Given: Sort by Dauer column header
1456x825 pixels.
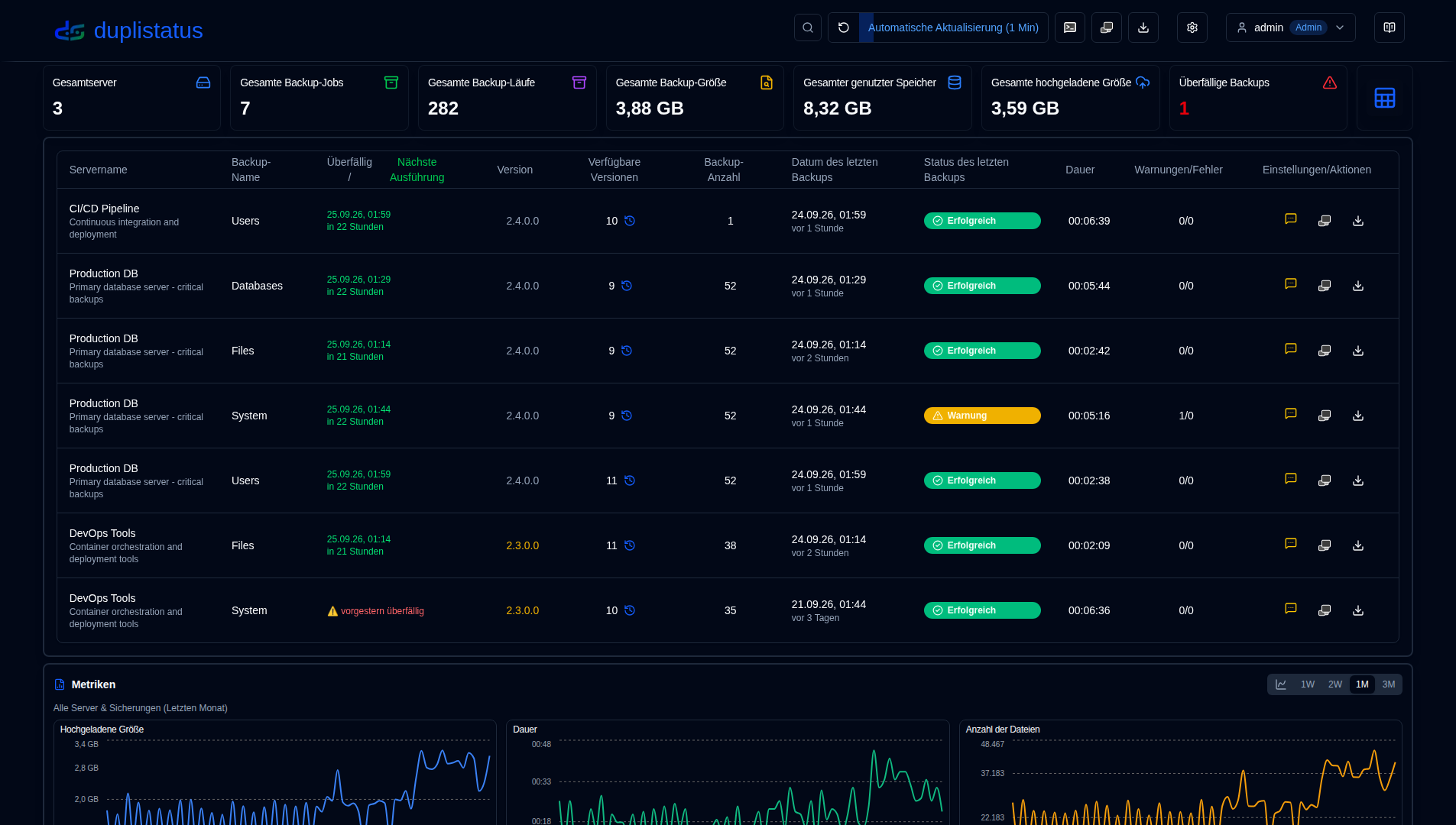Looking at the screenshot, I should click(x=1080, y=170).
